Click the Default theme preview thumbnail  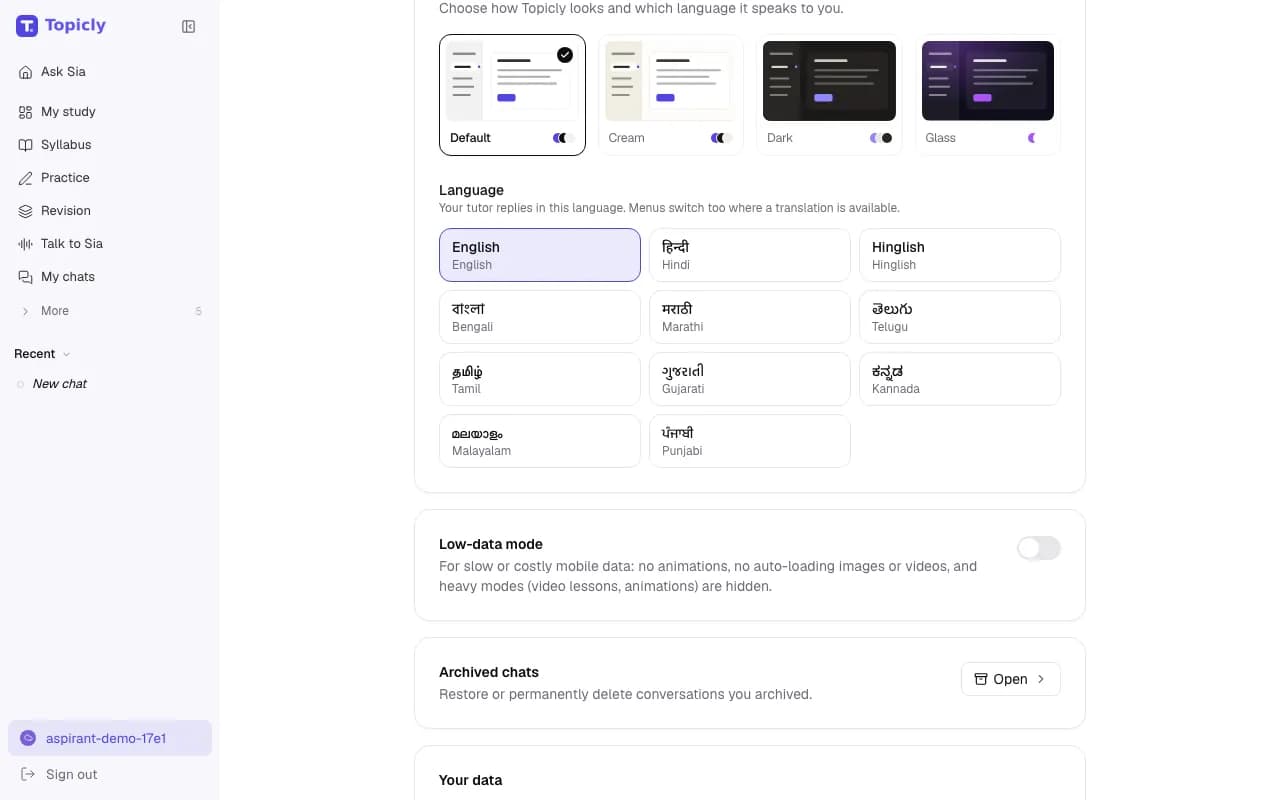pyautogui.click(x=512, y=81)
